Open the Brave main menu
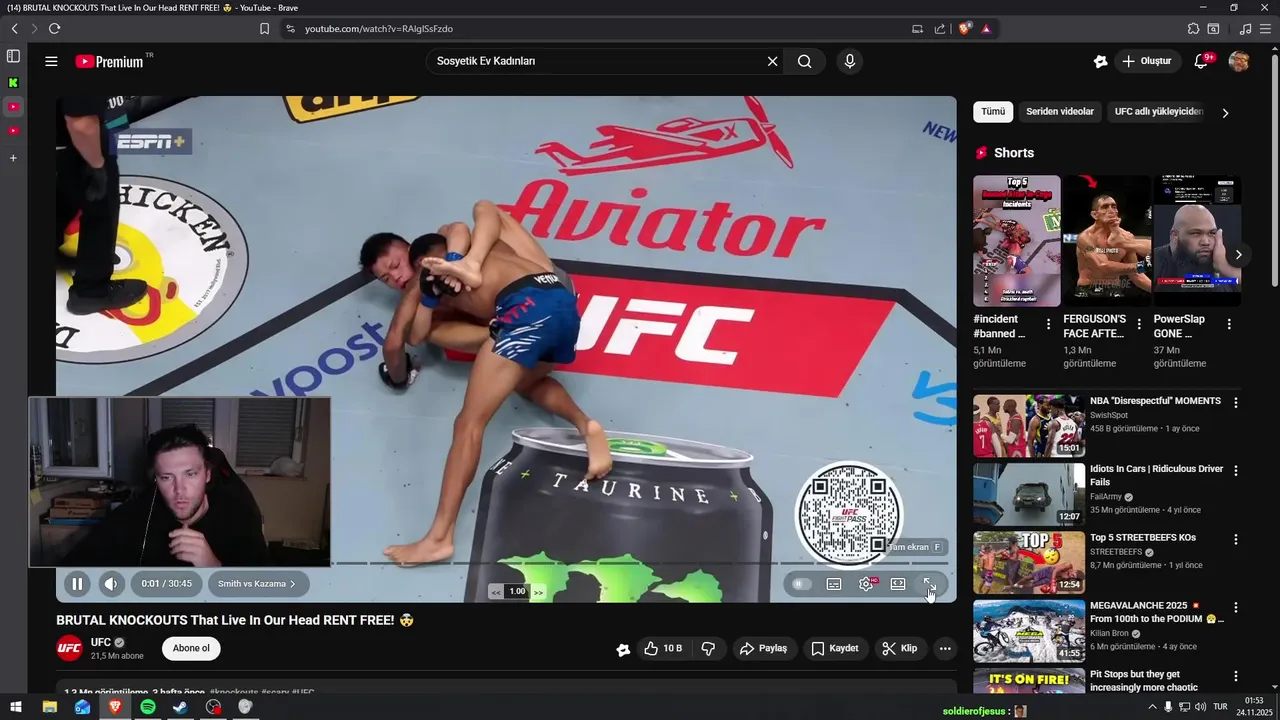This screenshot has height=720, width=1280. click(x=1264, y=29)
